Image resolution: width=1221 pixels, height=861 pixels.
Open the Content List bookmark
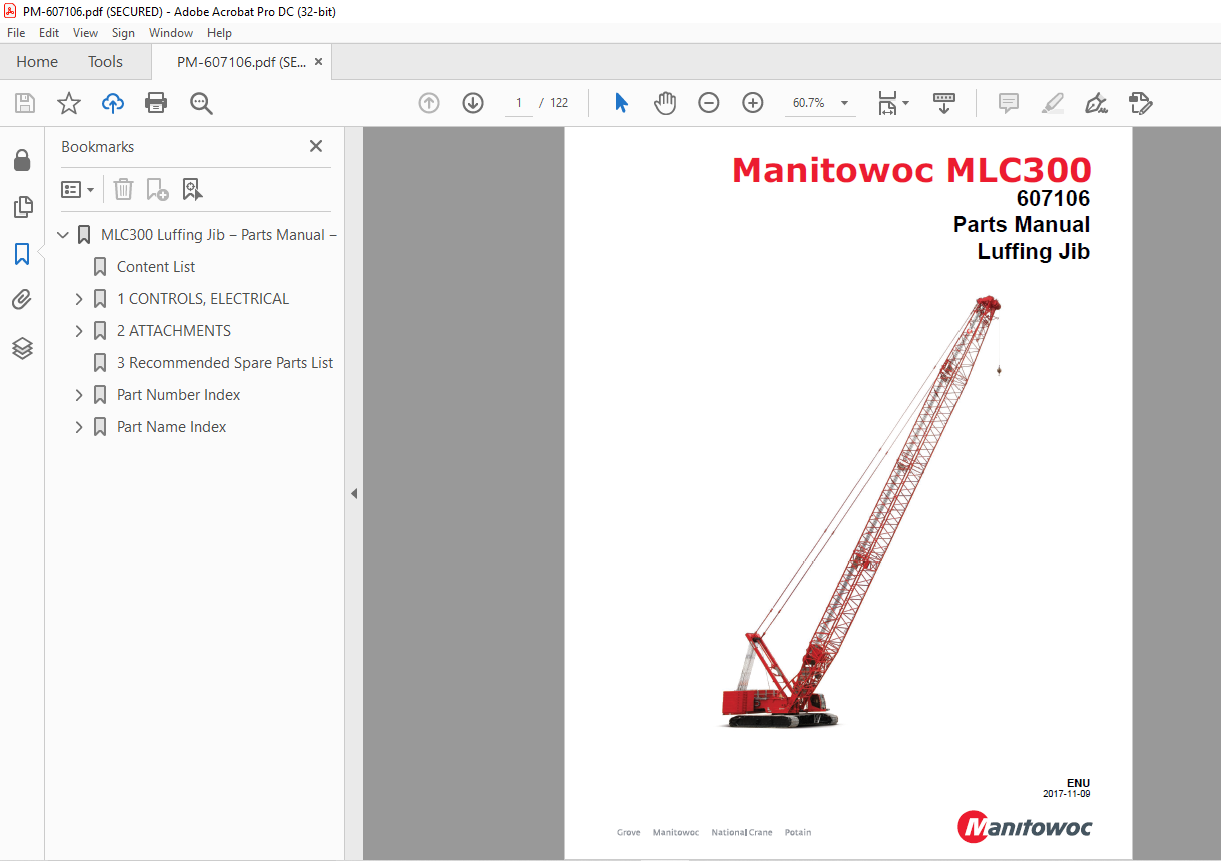(156, 267)
